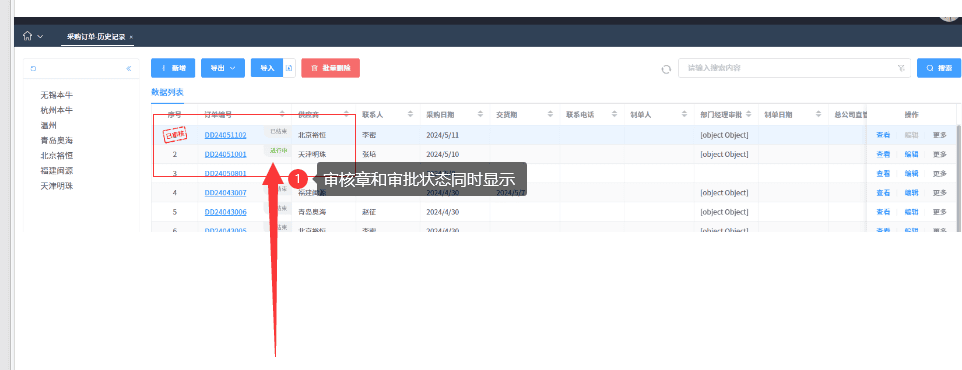Click the filter icon inside the search box

901,68
